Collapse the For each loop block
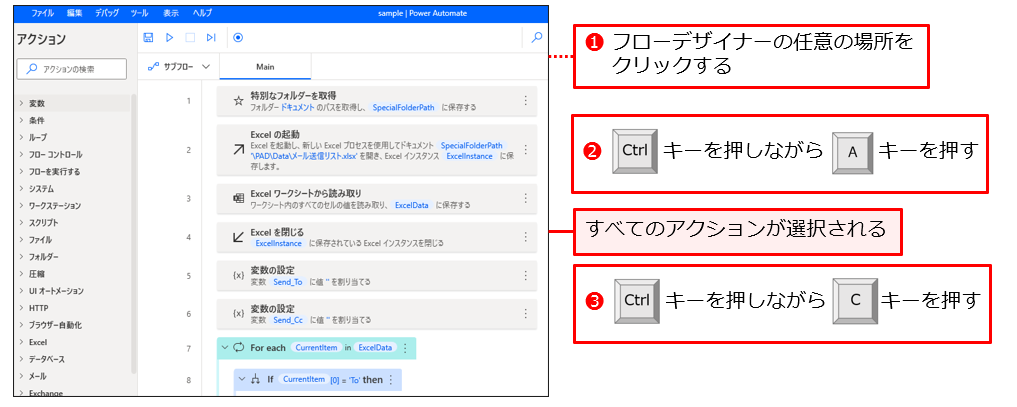Viewport: 1017px width, 407px height. 224,348
